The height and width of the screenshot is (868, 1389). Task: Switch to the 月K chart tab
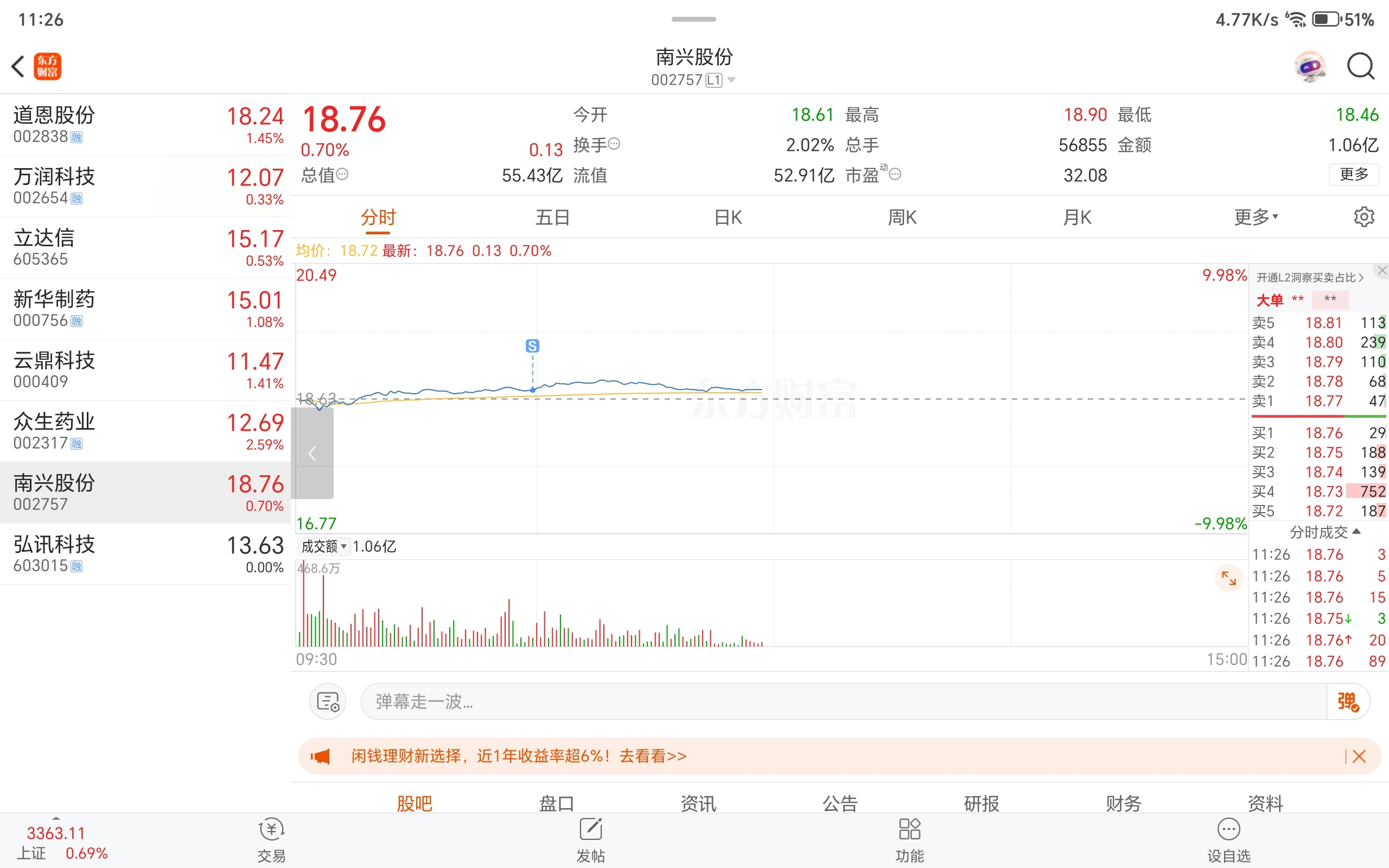1077,217
